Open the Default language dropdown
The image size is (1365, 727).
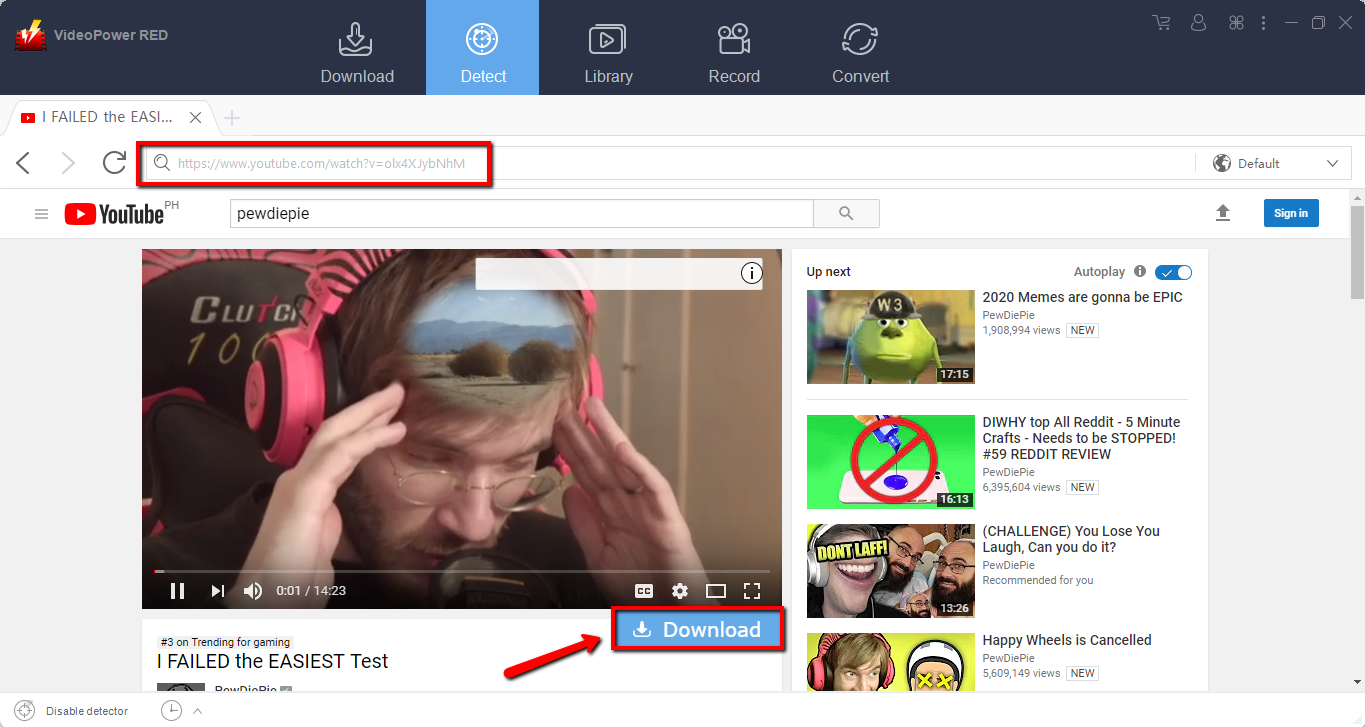pyautogui.click(x=1275, y=162)
